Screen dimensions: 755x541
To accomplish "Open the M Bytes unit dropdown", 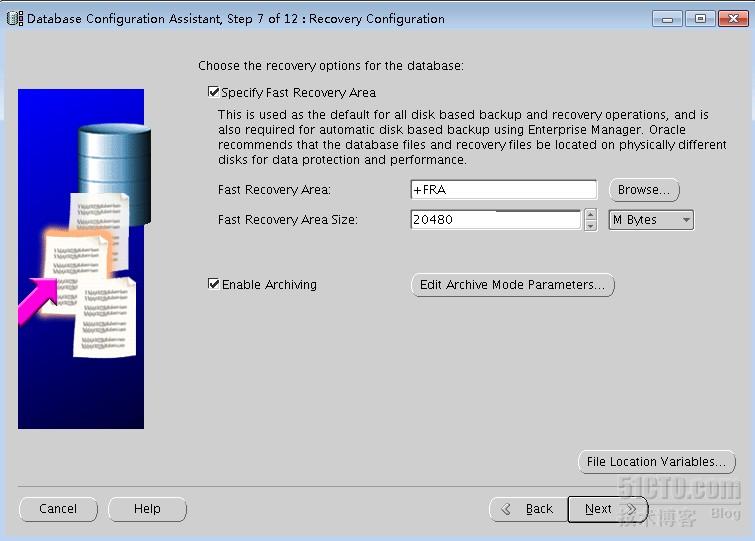I will click(651, 220).
